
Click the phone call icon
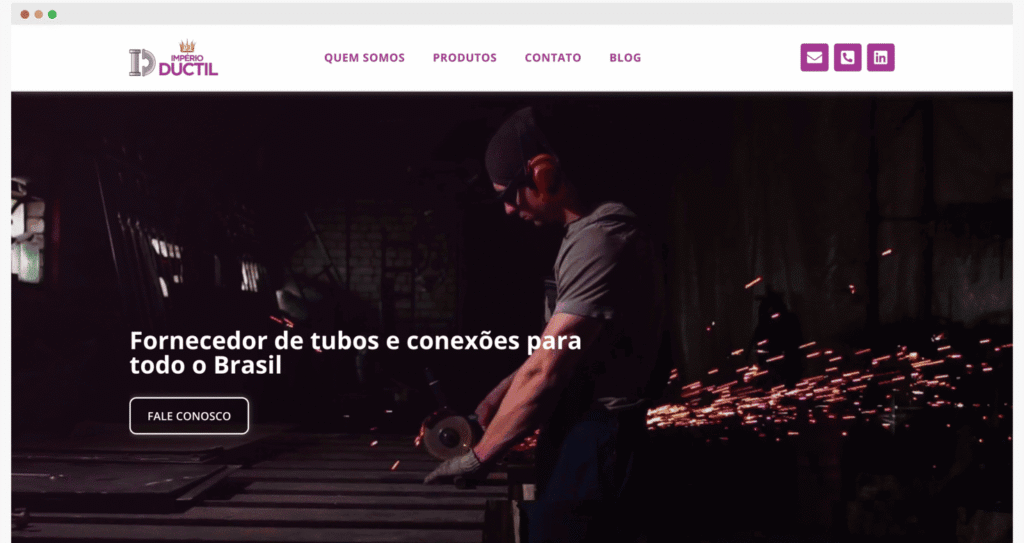[848, 58]
